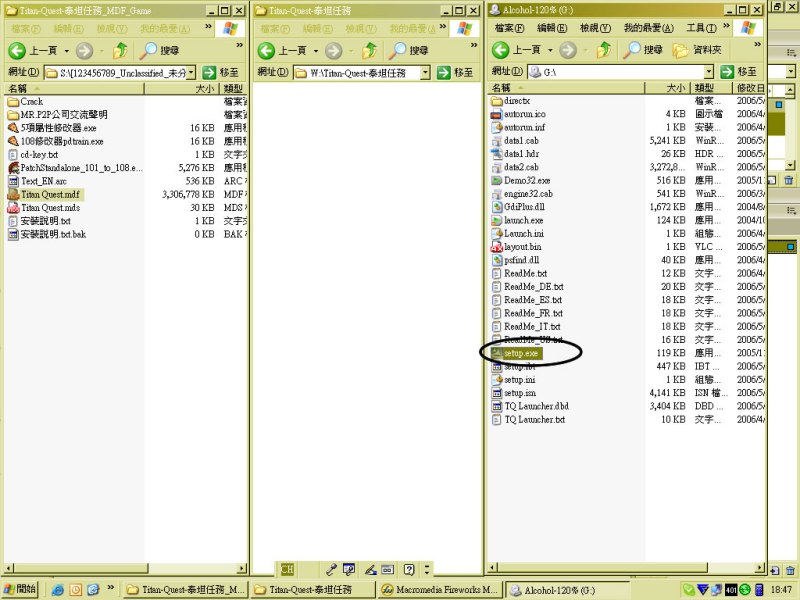This screenshot has width=800, height=600.
Task: Open Back history dropdown in MDF_Game window
Action: (67, 51)
